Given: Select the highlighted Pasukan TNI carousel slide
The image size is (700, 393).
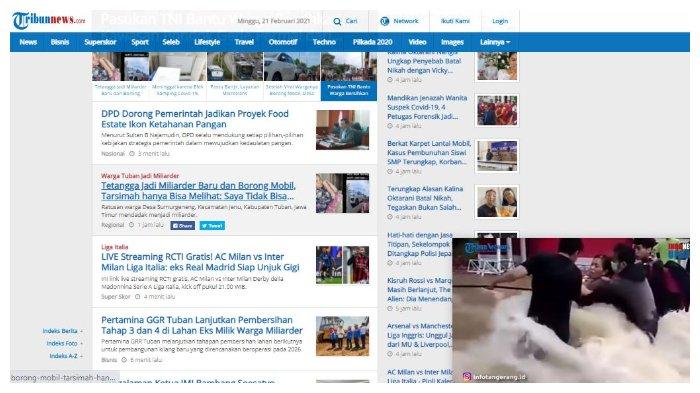Looking at the screenshot, I should tap(349, 76).
